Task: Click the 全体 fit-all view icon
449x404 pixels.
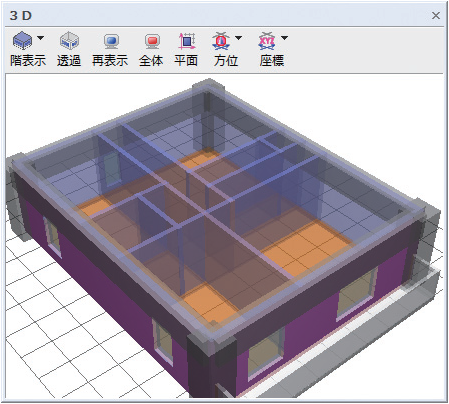Action: 152,41
